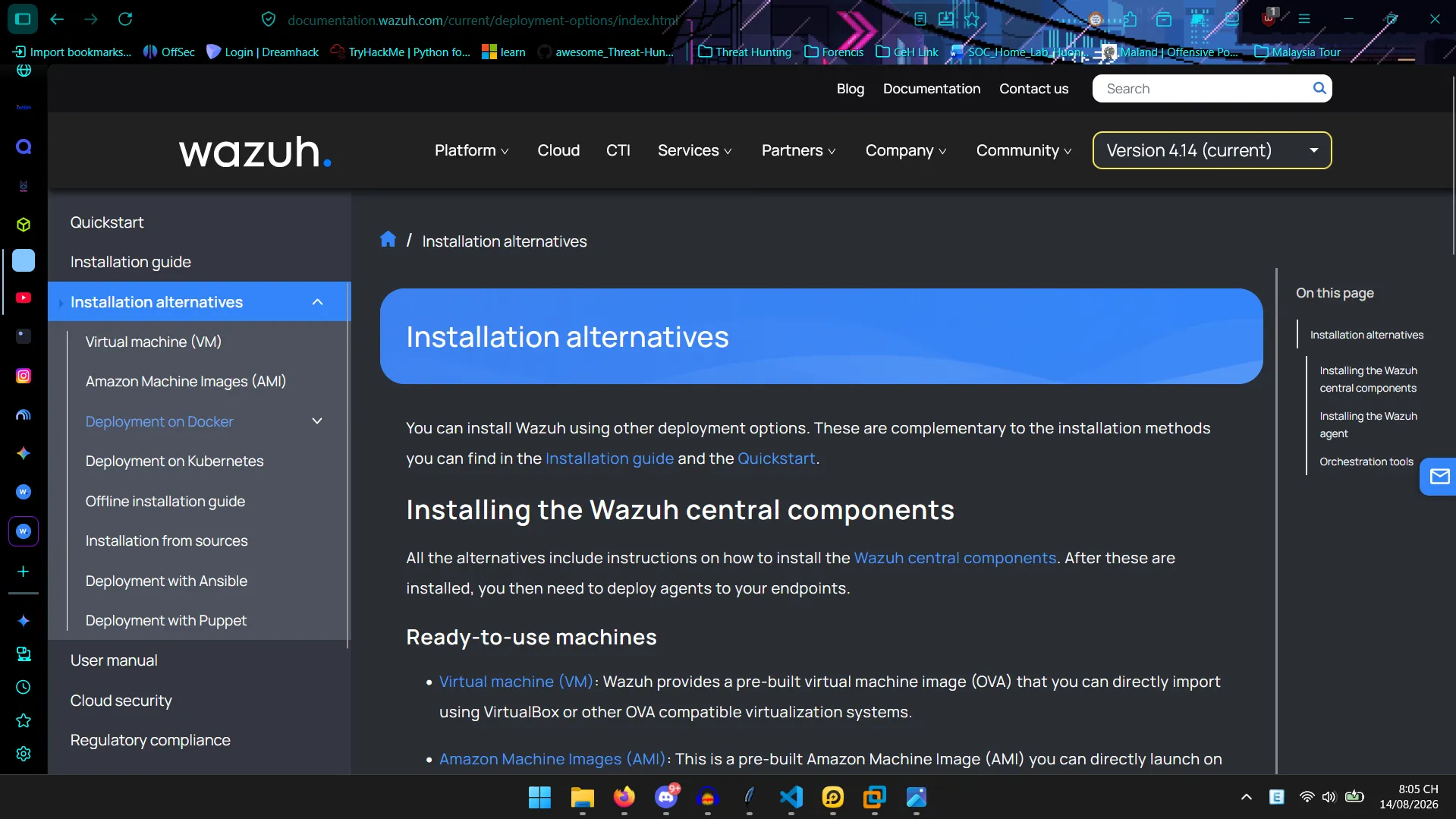1456x819 pixels.
Task: Open the mail feedback icon at right edge
Action: (x=1439, y=477)
